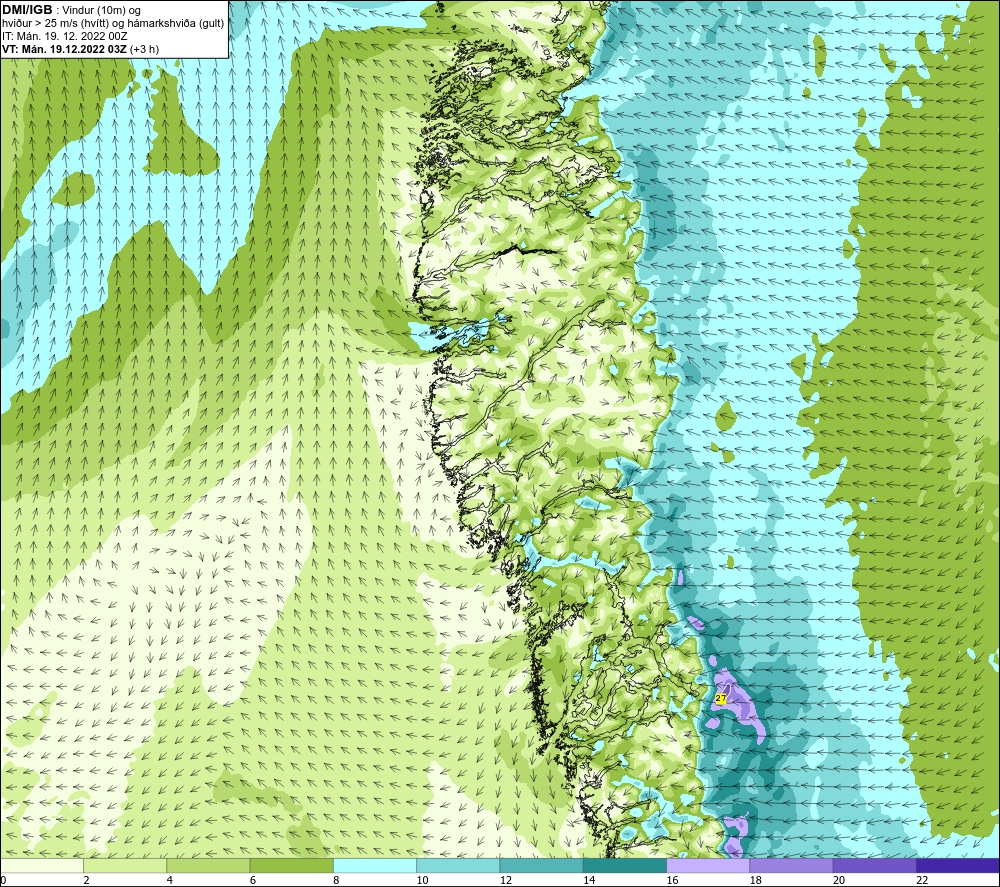
Task: Click the 12-14 m/s legend swatch
Action: tap(541, 865)
